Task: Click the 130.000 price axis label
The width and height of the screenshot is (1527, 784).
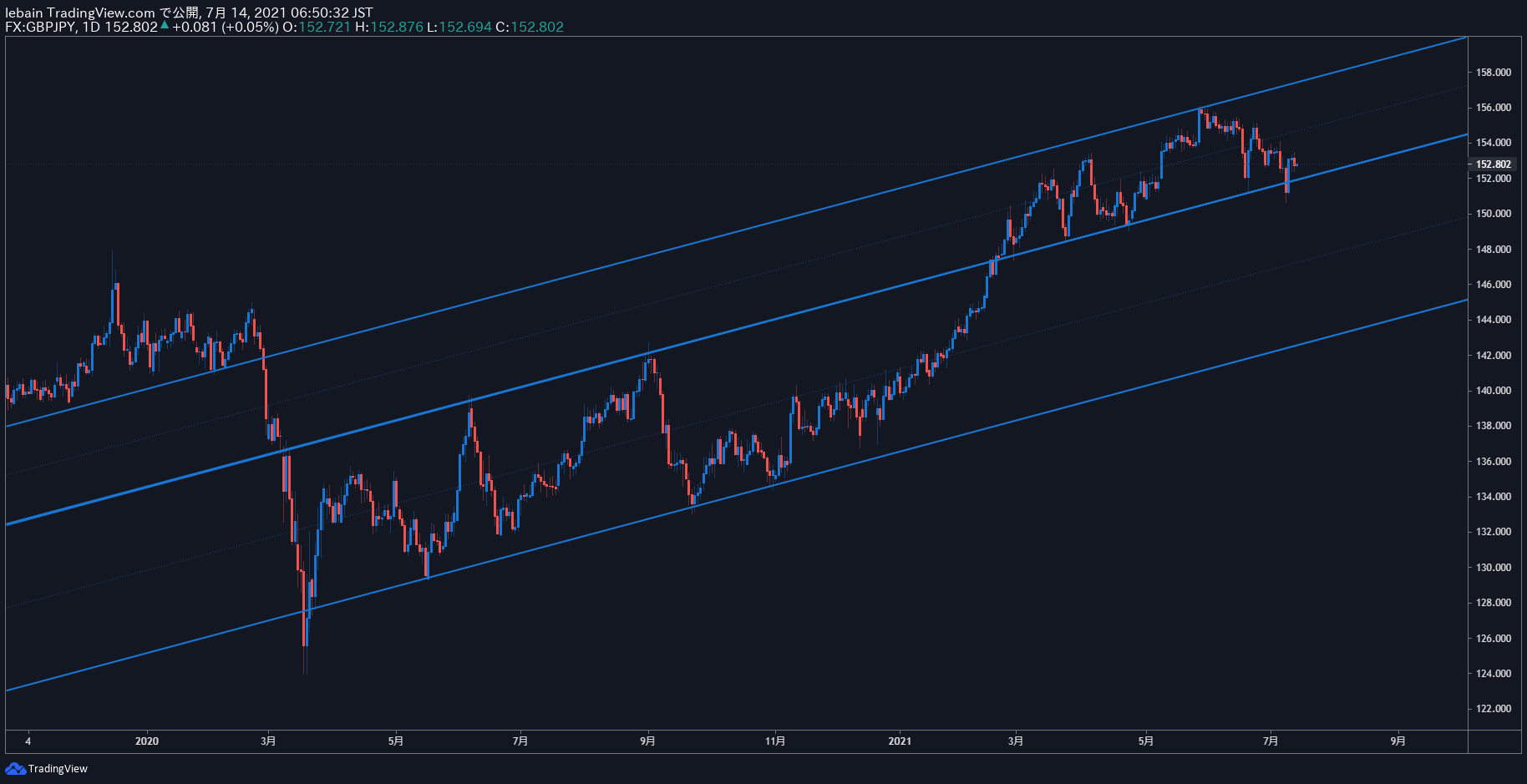Action: pos(1494,568)
